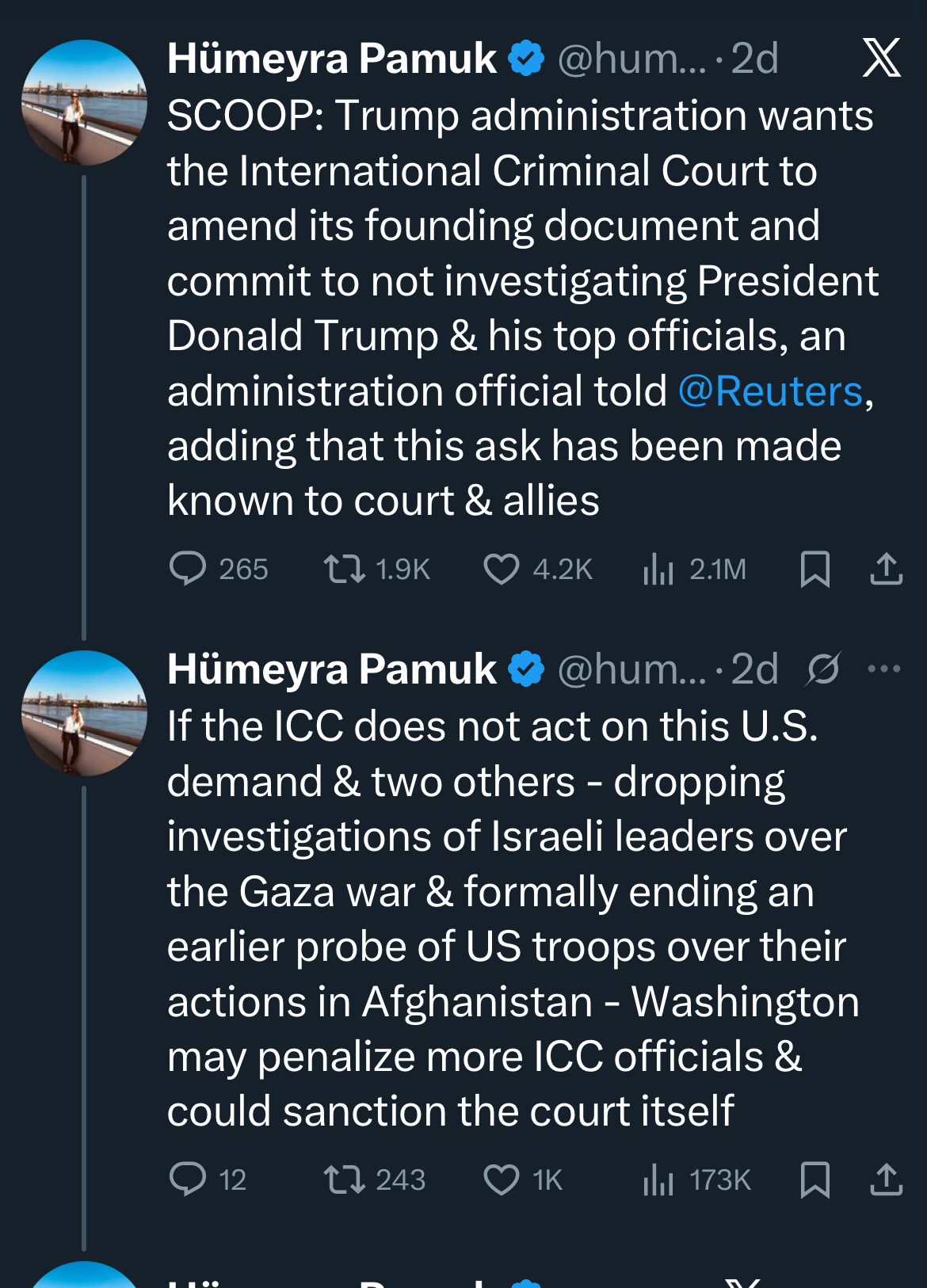Bookmark the first SCOOP tweet
This screenshot has height=1288, width=927.
(814, 569)
